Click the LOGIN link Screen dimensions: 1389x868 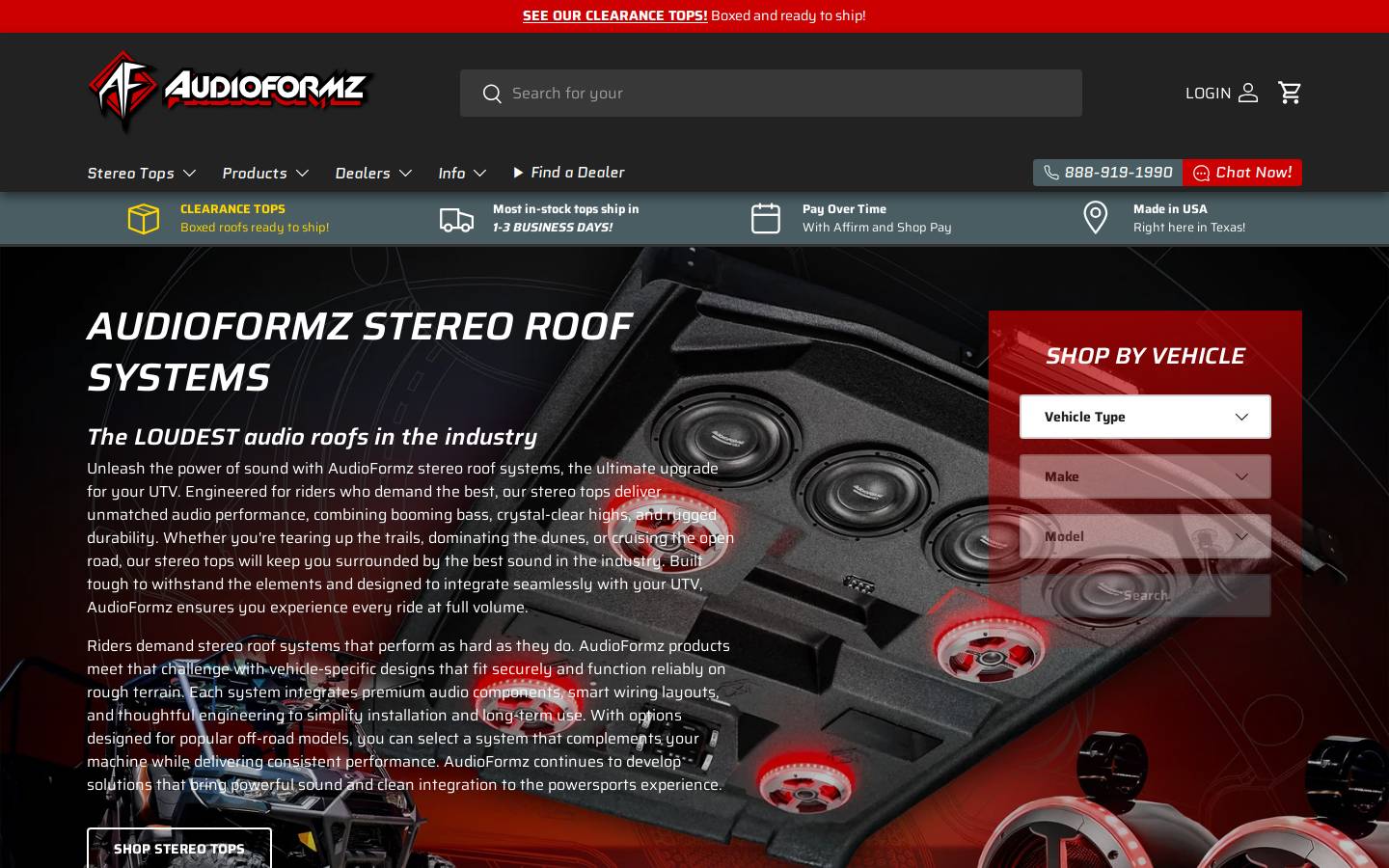tap(1208, 94)
